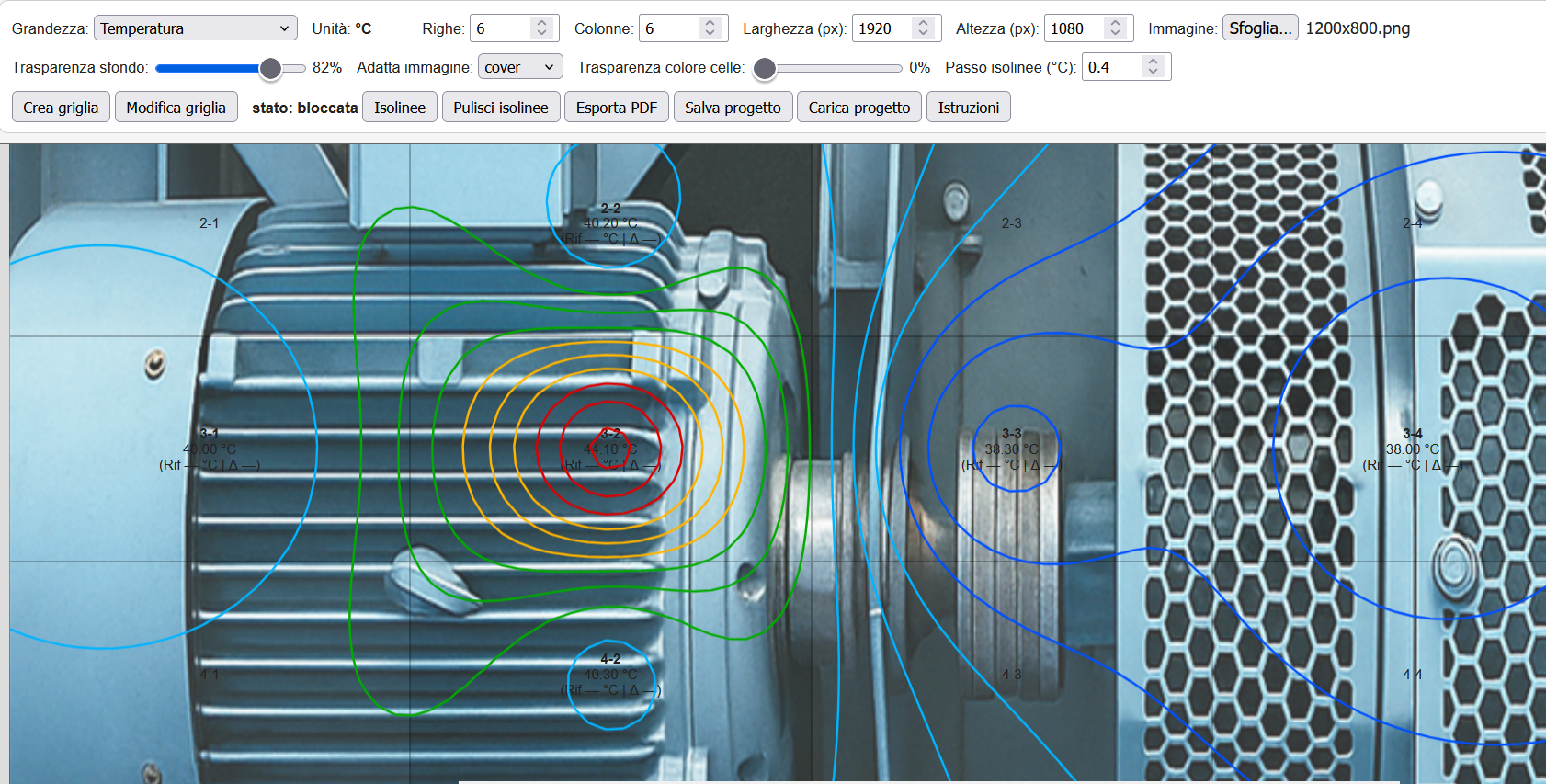Select grid cell 3-1 showing 40.00 °C
Image resolution: width=1546 pixels, height=784 pixels.
point(210,449)
